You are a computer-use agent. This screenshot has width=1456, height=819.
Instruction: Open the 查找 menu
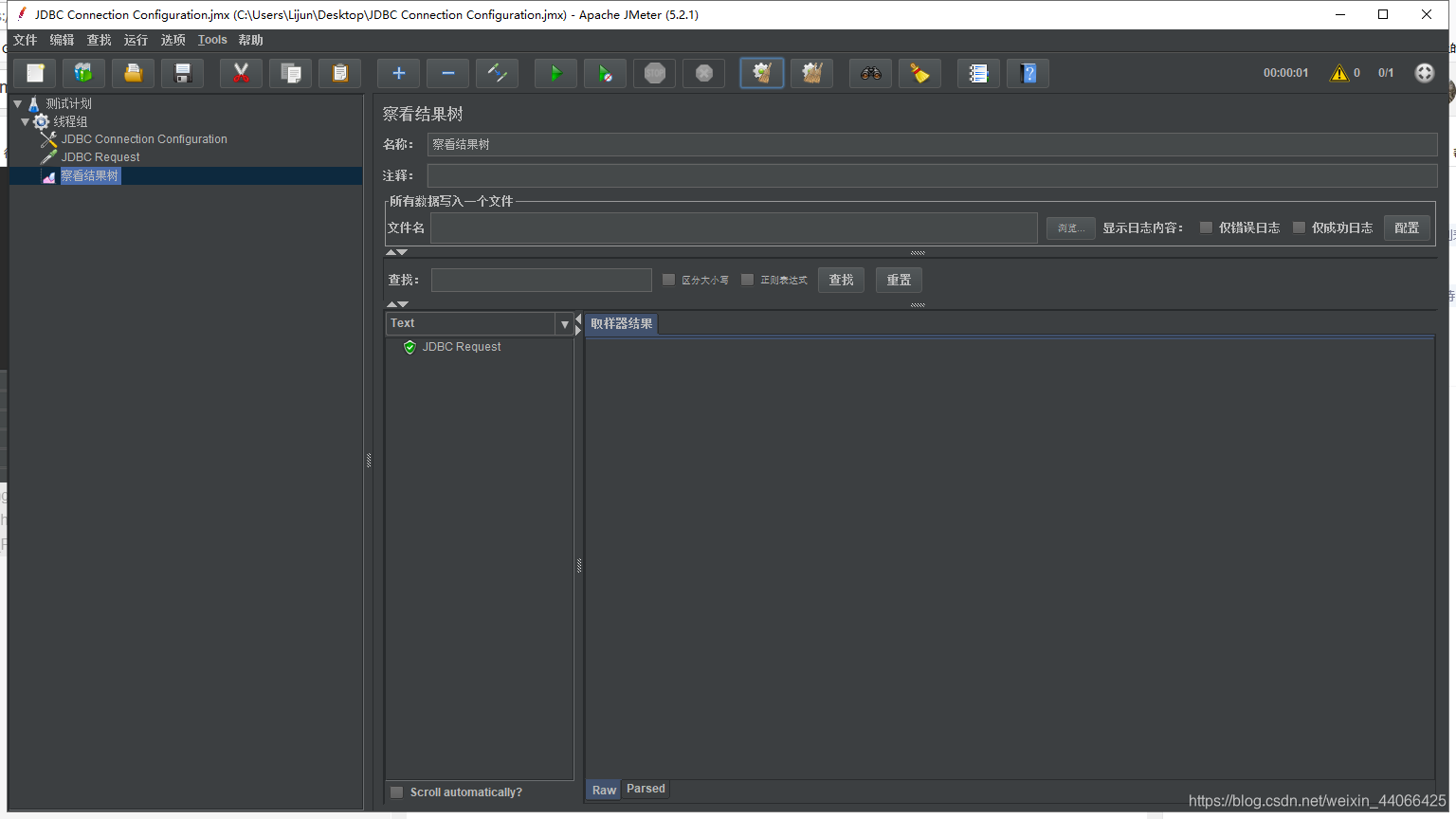click(99, 40)
